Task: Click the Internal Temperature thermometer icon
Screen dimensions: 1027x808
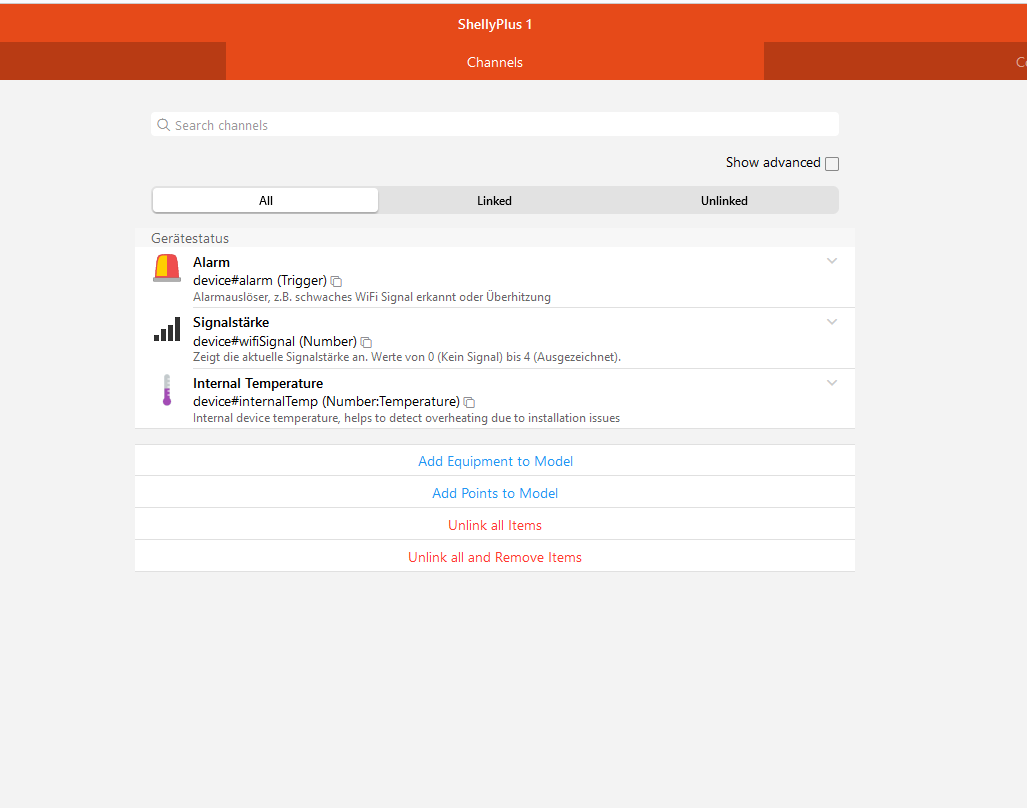Action: coord(167,390)
